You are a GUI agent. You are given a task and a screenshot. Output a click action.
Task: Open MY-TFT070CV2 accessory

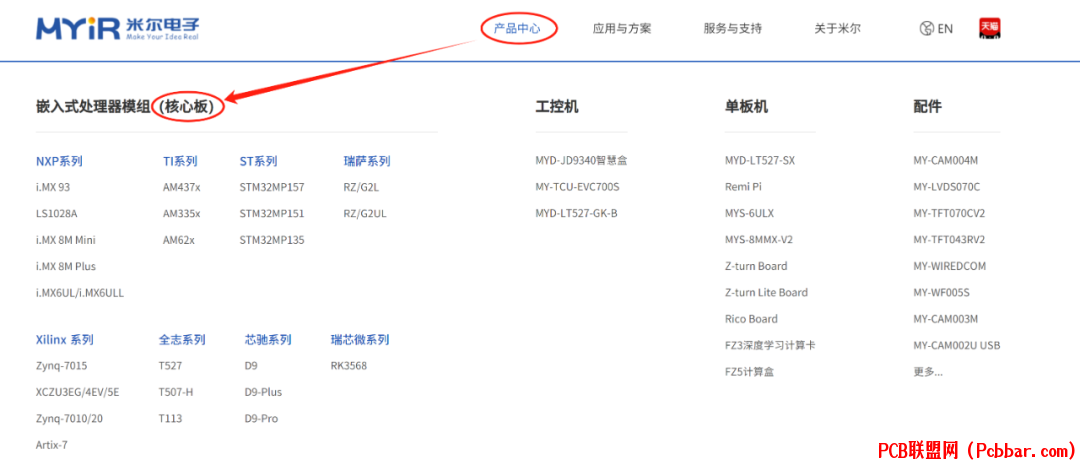pos(949,214)
